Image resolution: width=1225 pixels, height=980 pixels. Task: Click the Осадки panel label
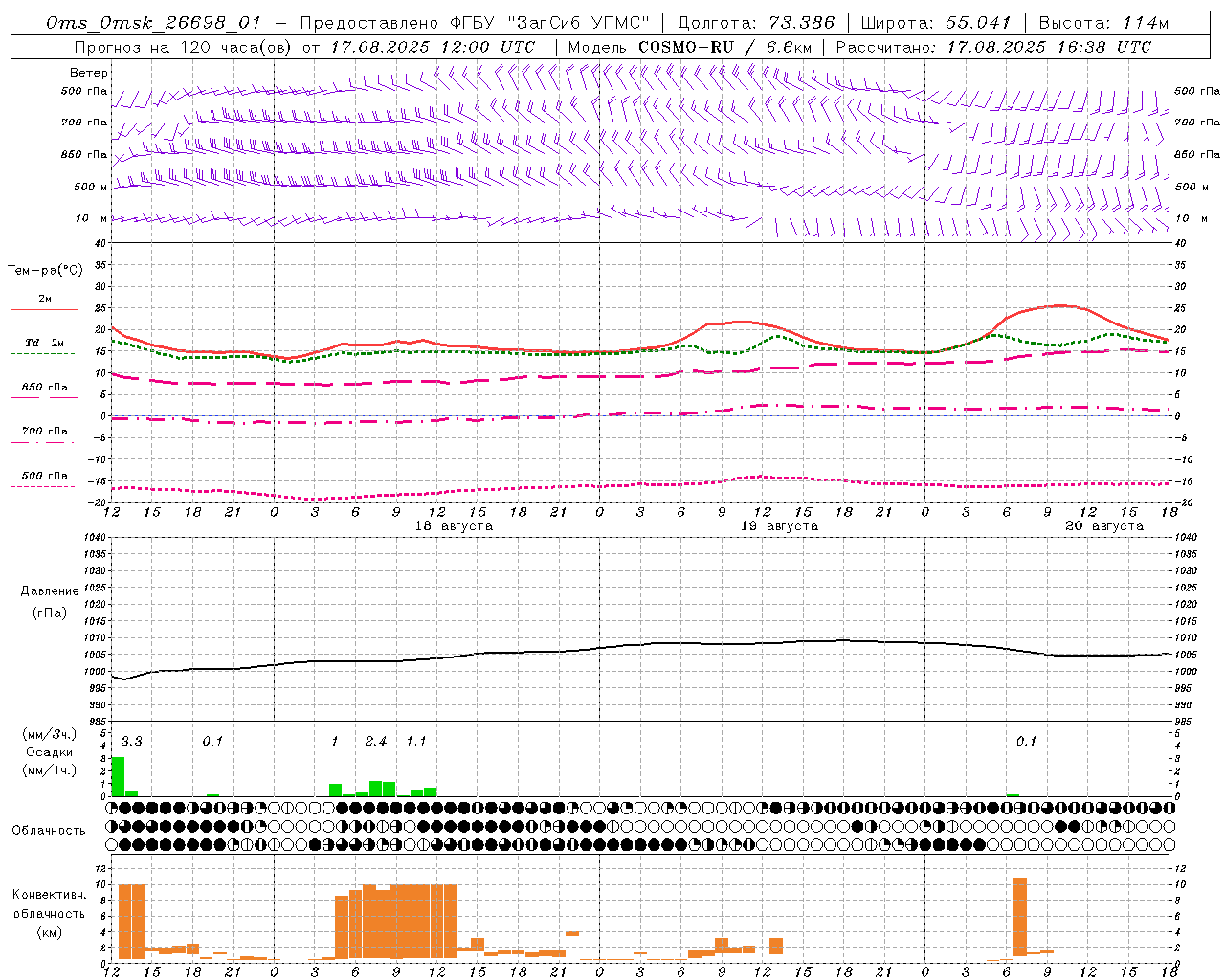[50, 752]
